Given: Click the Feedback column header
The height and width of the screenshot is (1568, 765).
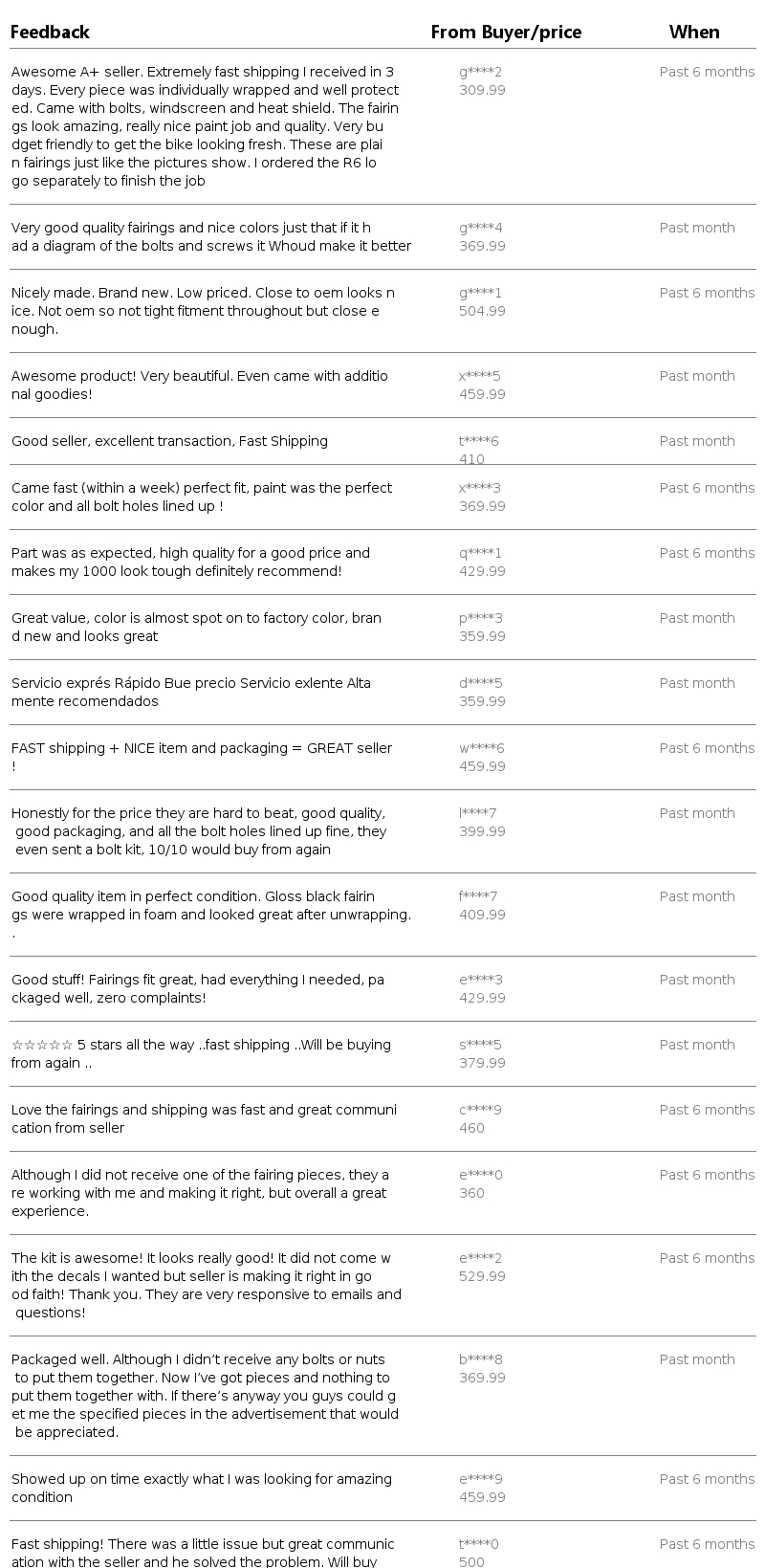Looking at the screenshot, I should point(50,33).
